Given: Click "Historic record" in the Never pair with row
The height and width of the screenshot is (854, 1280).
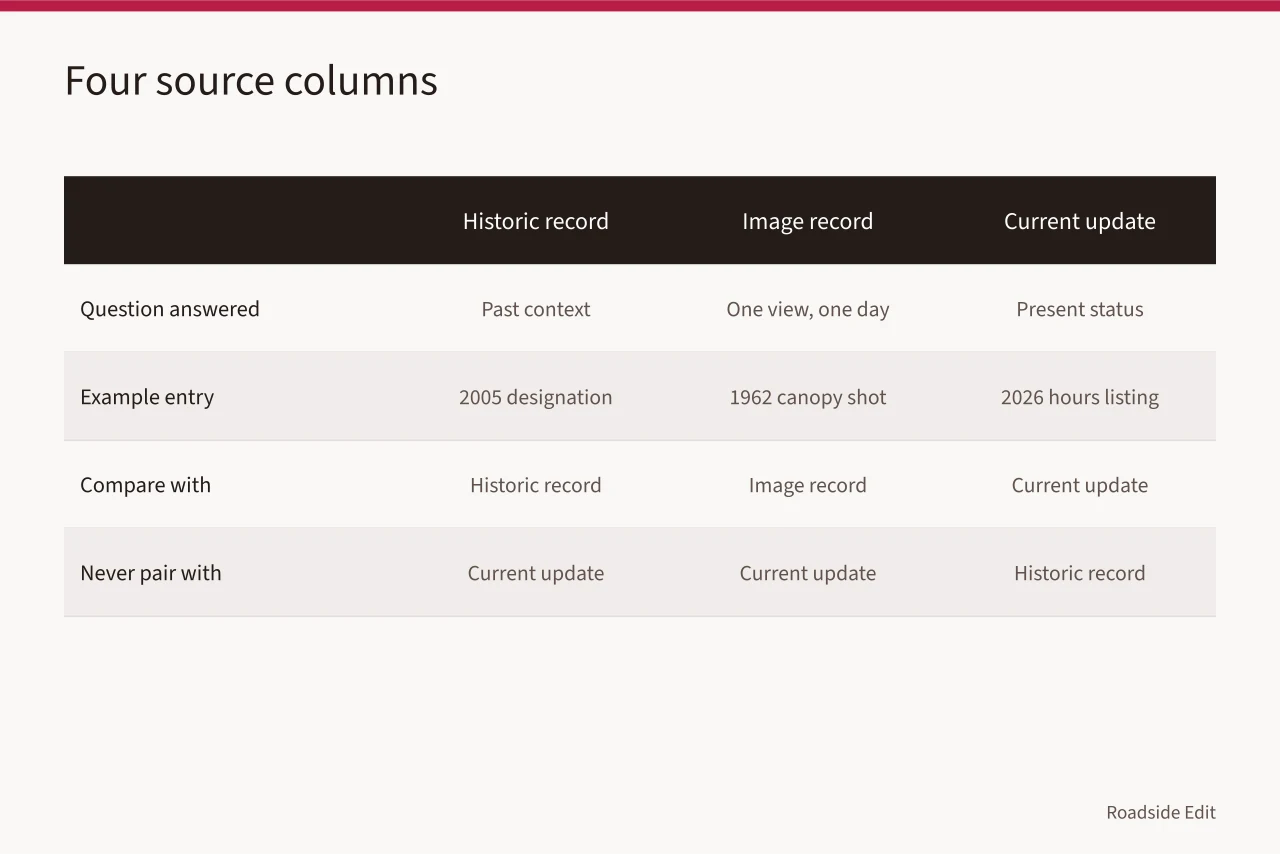Looking at the screenshot, I should click(x=1080, y=573).
